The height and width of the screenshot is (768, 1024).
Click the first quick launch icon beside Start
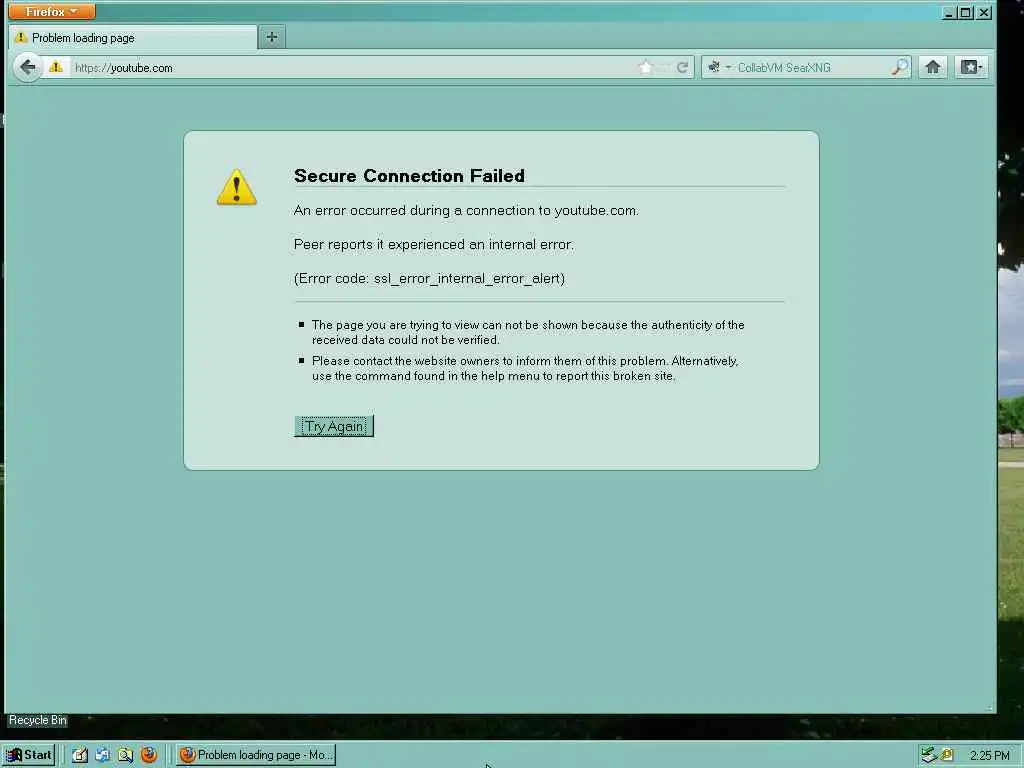[80, 755]
